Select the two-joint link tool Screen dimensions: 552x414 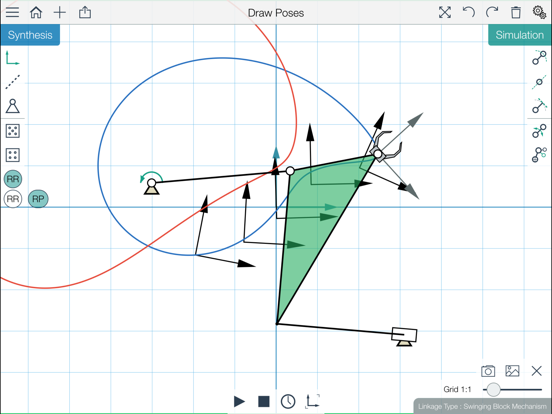[539, 58]
